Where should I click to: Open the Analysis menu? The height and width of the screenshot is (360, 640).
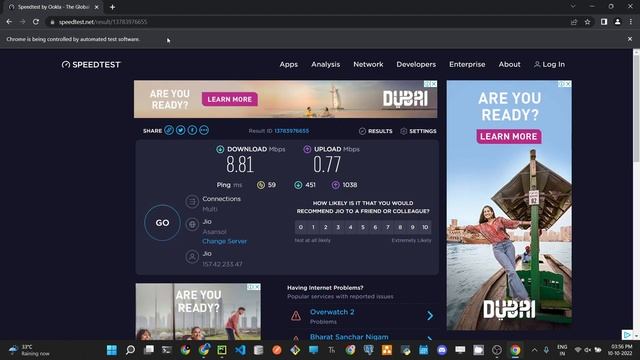pyautogui.click(x=325, y=64)
